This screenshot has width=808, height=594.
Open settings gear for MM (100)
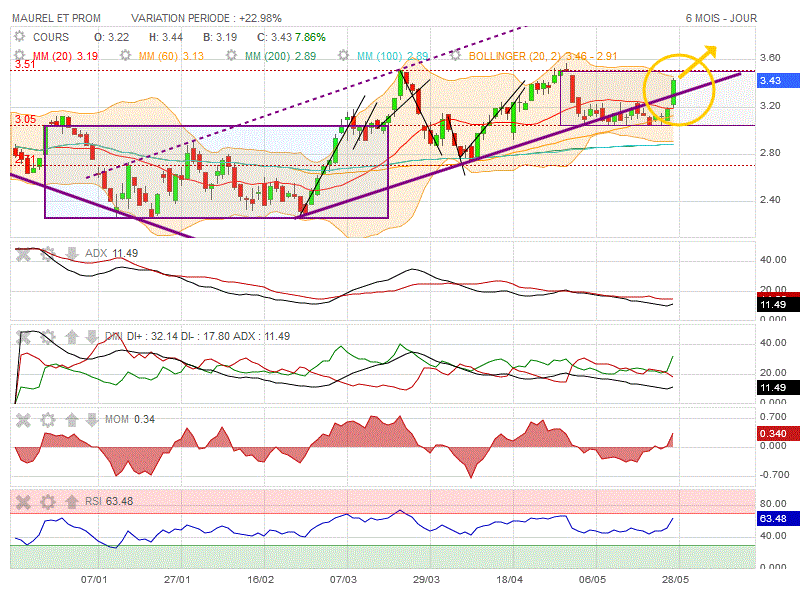click(343, 55)
